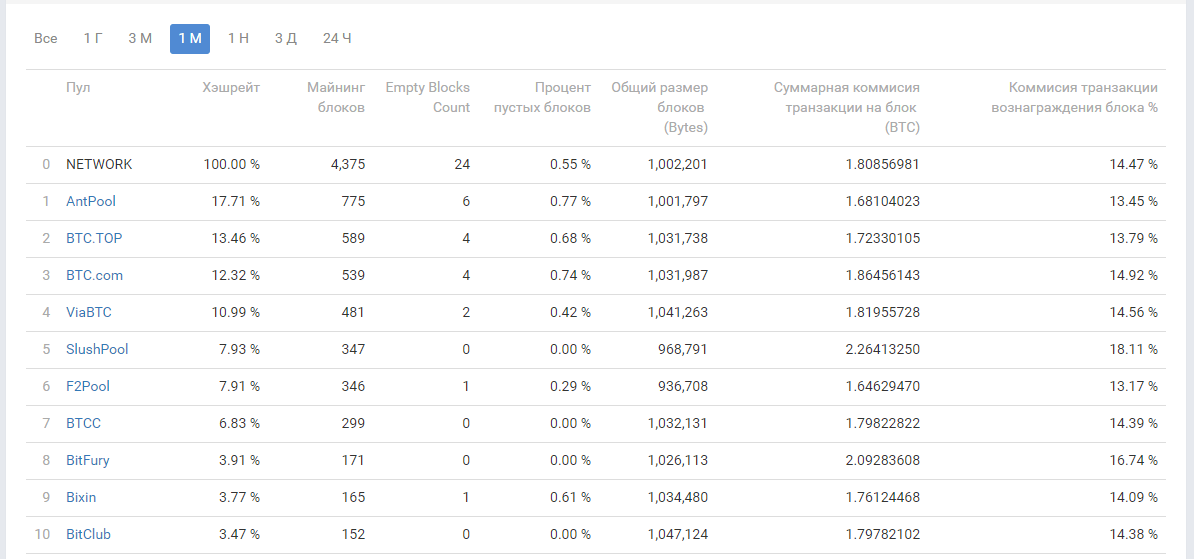
Task: Choose the 1 Н period tab
Action: 238,39
